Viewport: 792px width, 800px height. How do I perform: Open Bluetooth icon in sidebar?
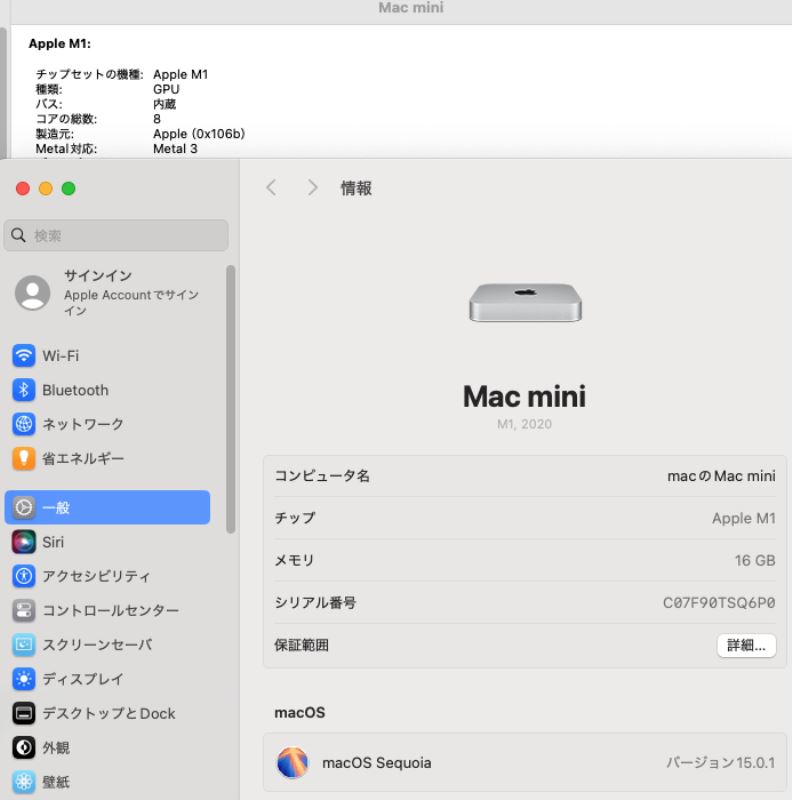click(23, 390)
